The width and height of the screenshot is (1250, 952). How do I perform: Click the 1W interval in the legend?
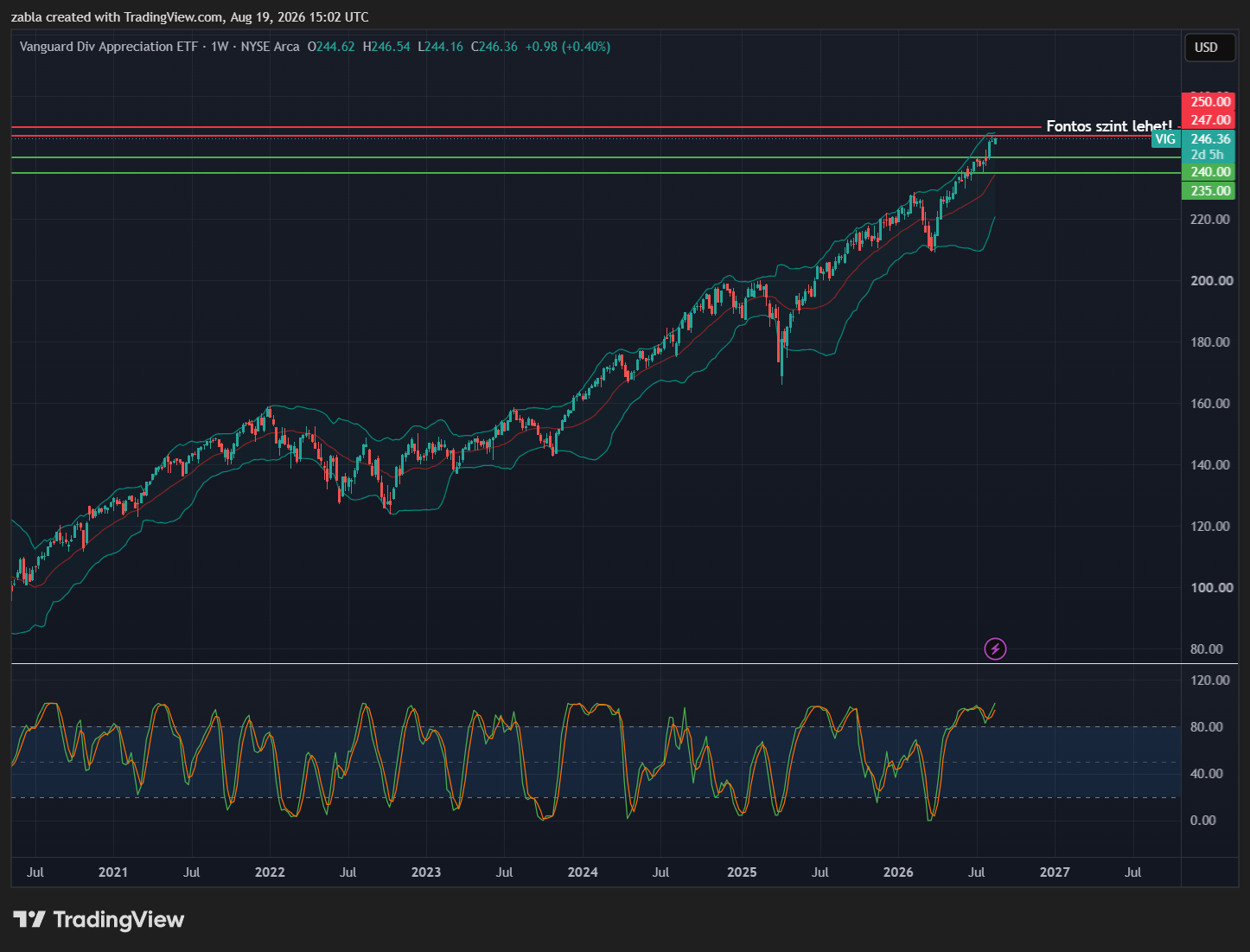point(220,47)
